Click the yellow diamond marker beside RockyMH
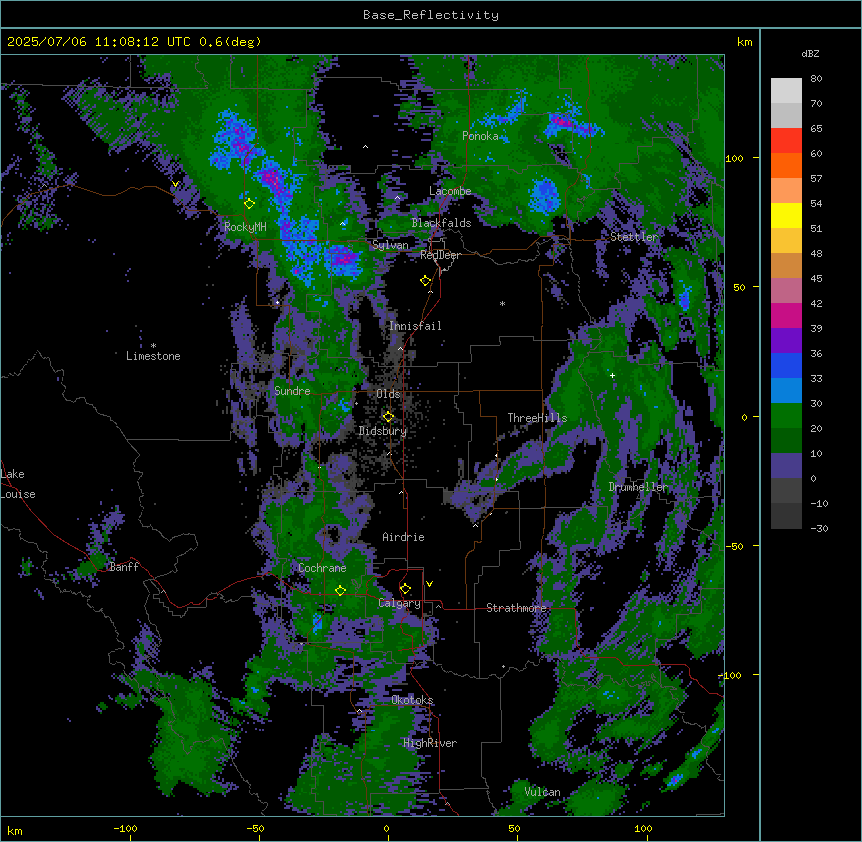Screen dimensions: 862x842 (249, 203)
